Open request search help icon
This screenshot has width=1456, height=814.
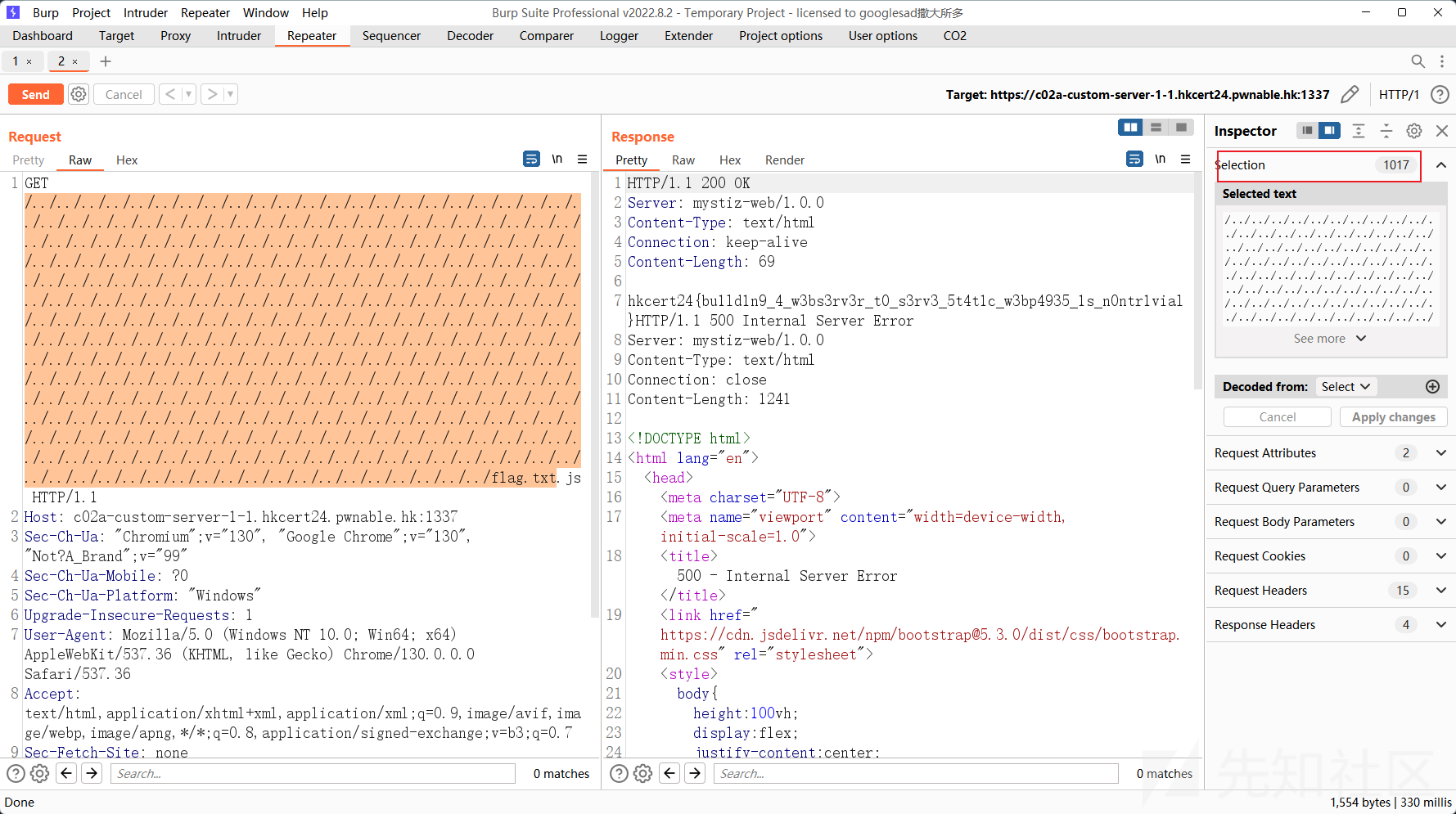pos(16,773)
